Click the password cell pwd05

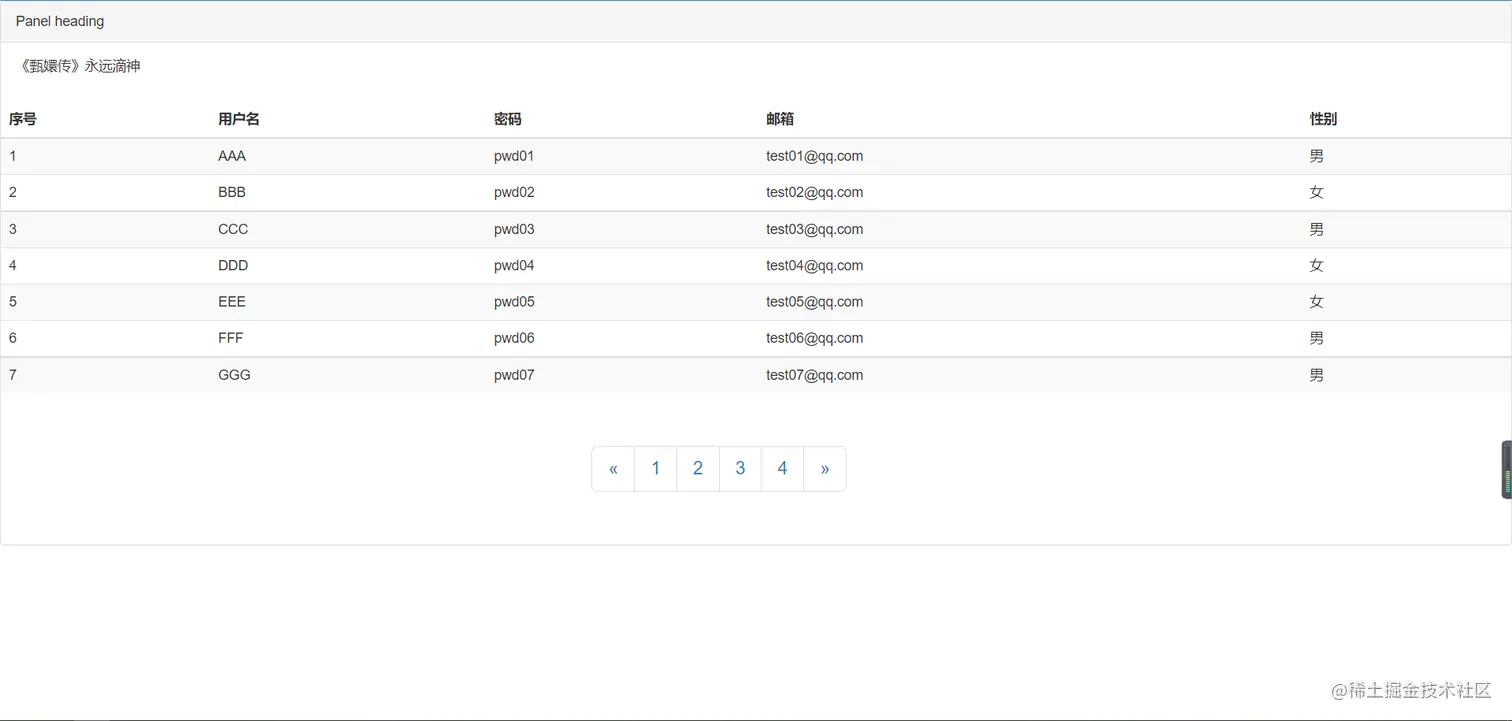(514, 301)
